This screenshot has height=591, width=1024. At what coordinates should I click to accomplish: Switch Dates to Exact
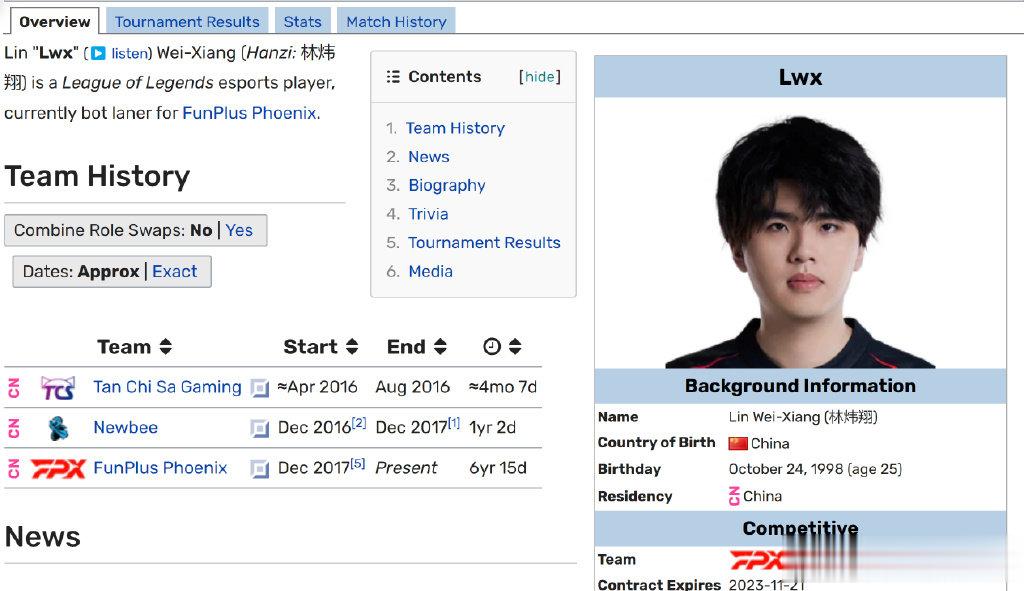click(174, 272)
